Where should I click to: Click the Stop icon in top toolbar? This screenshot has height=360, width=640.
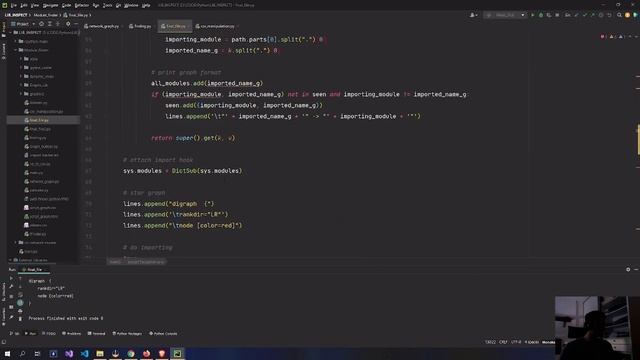pos(557,15)
